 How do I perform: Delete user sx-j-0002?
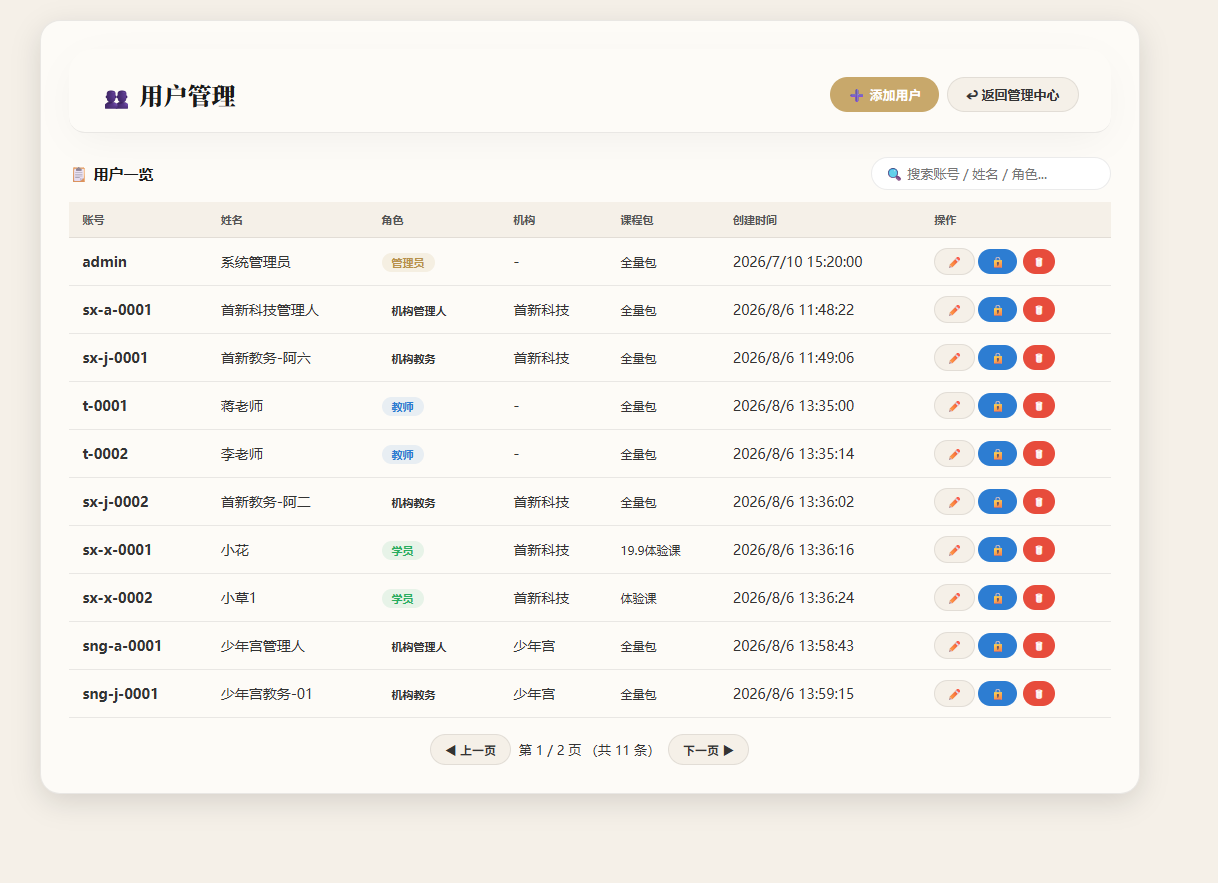click(x=1039, y=502)
